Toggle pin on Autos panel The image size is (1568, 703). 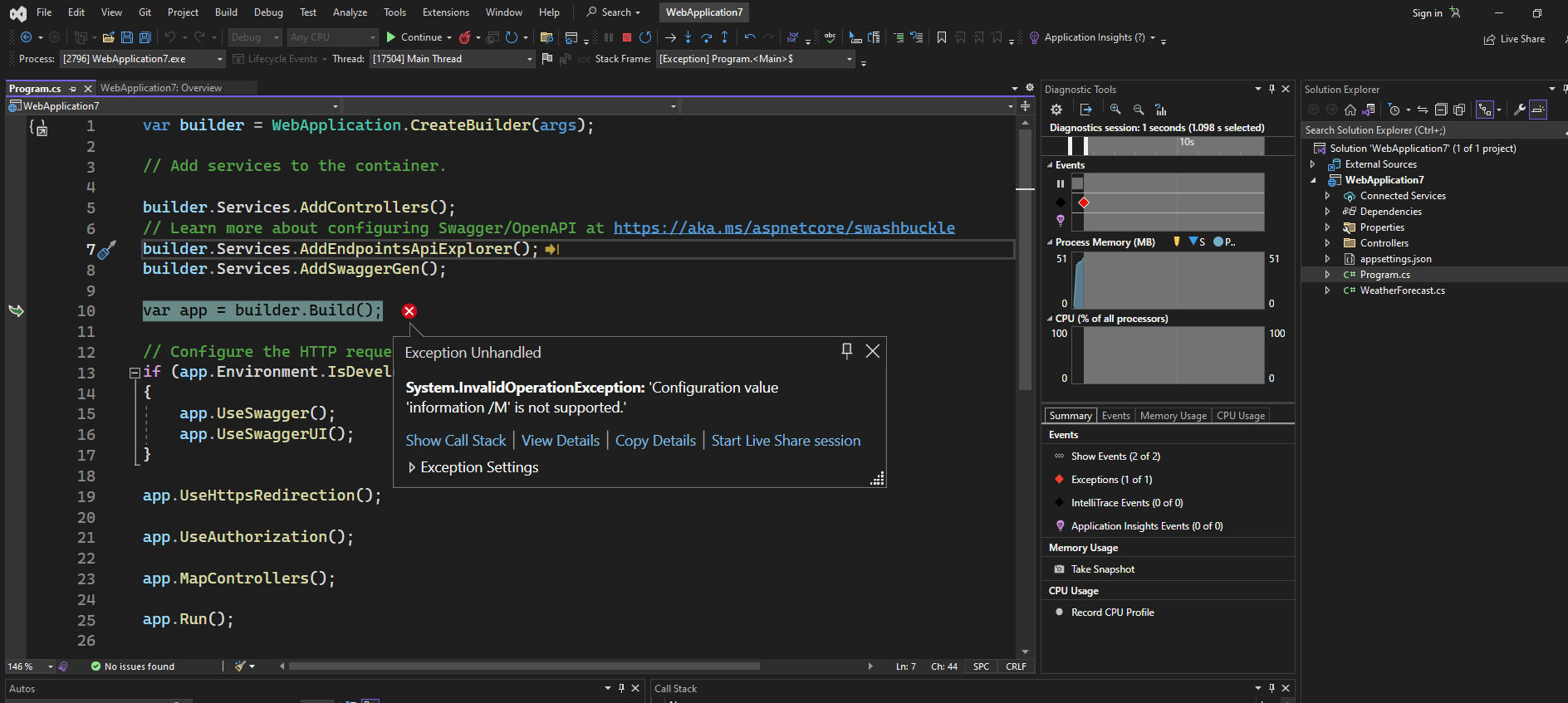coord(621,688)
